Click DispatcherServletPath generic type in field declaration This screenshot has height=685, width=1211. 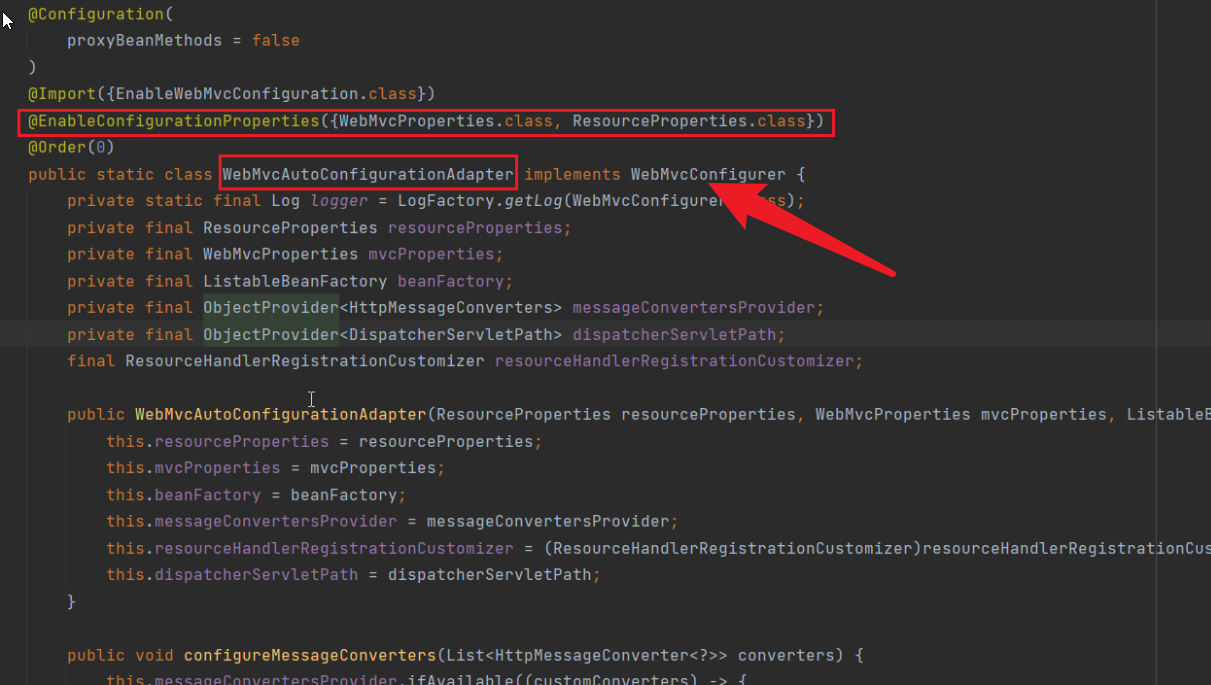451,334
